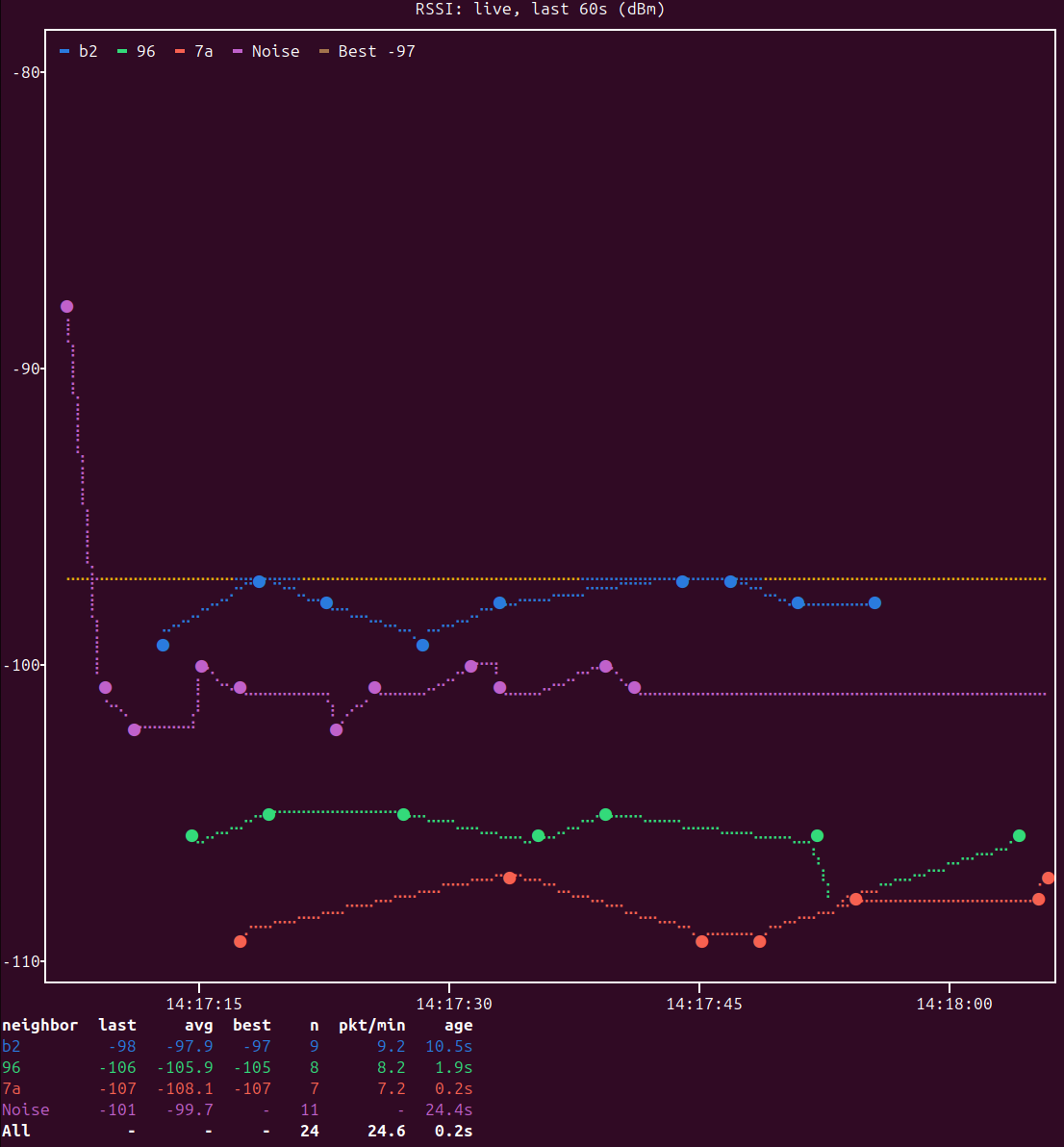
Task: Click the last column header
Action: click(117, 1025)
